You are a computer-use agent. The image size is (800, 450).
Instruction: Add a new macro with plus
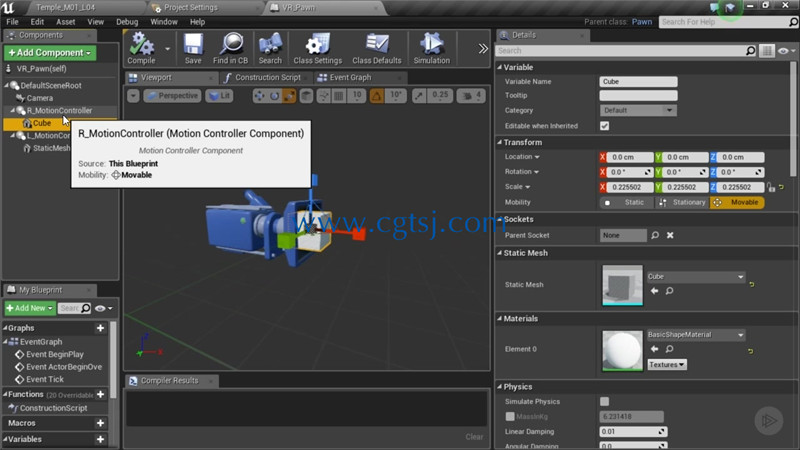tap(101, 423)
